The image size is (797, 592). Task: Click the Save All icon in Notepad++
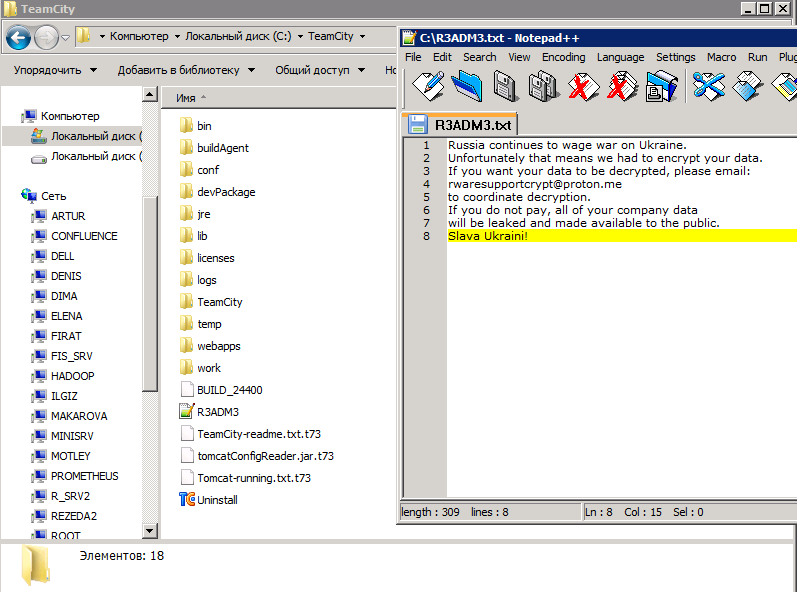point(543,86)
